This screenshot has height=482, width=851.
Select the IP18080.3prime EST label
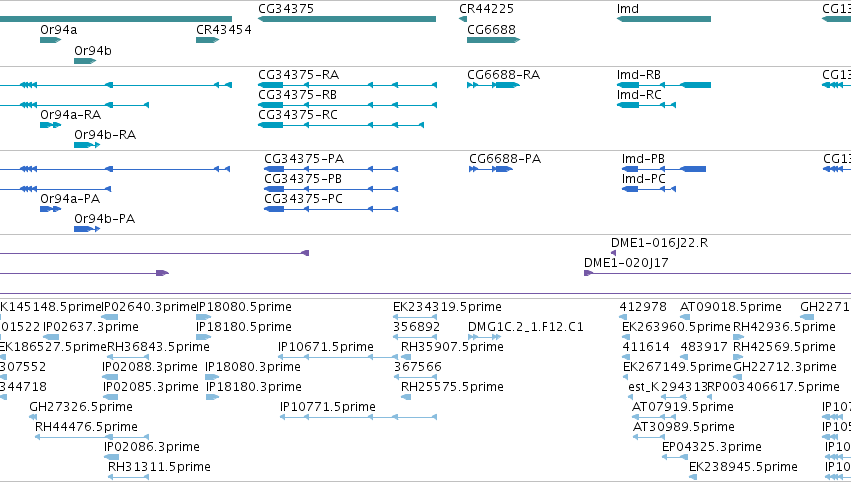[253, 367]
